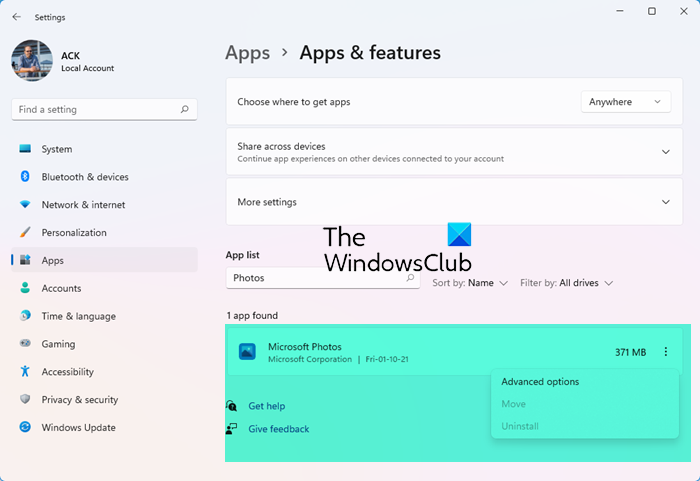Click the Microsoft Photos app icon
Image resolution: width=700 pixels, height=481 pixels.
pyautogui.click(x=247, y=351)
